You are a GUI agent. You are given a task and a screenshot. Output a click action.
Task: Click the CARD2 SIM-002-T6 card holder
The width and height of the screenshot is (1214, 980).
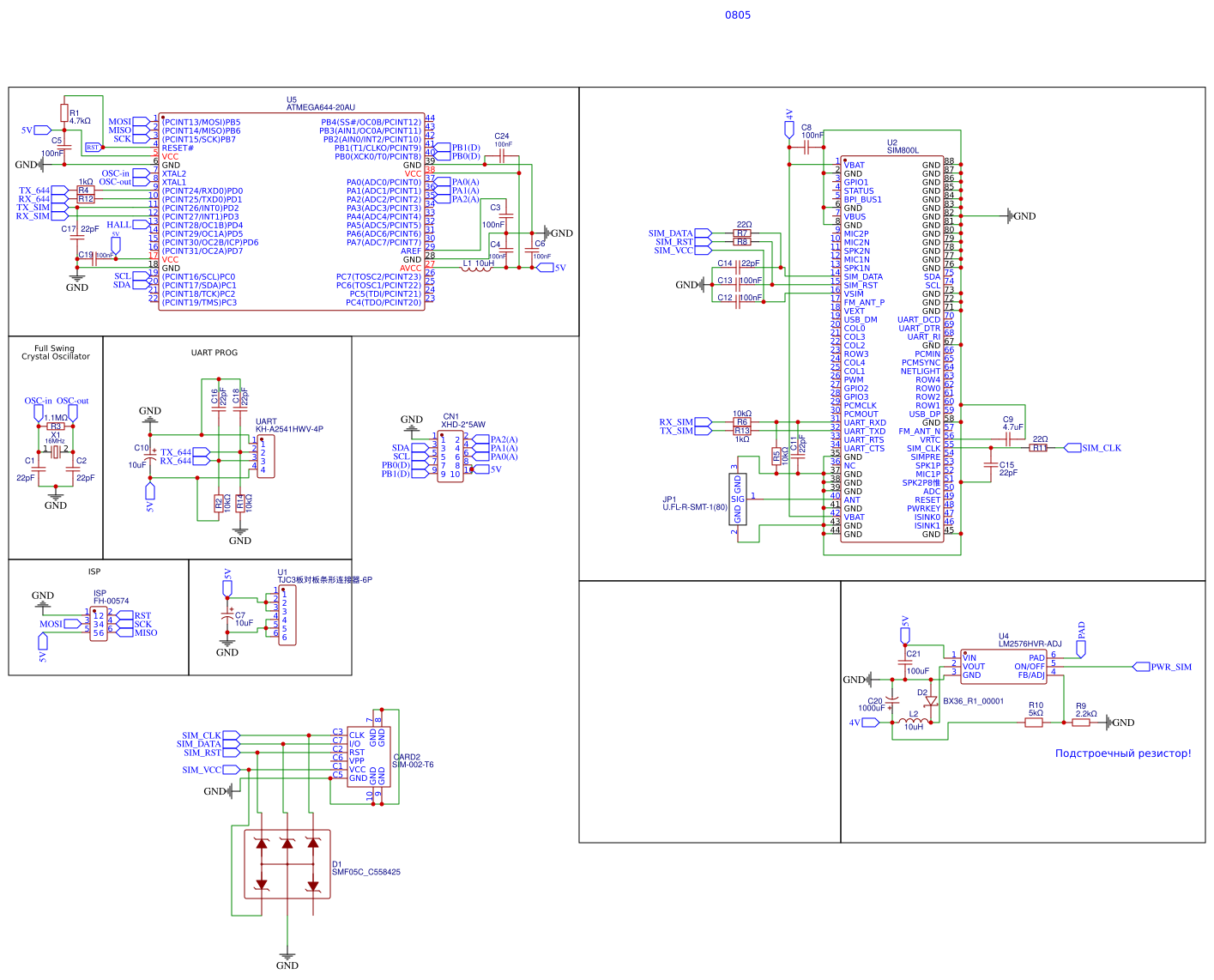click(369, 755)
